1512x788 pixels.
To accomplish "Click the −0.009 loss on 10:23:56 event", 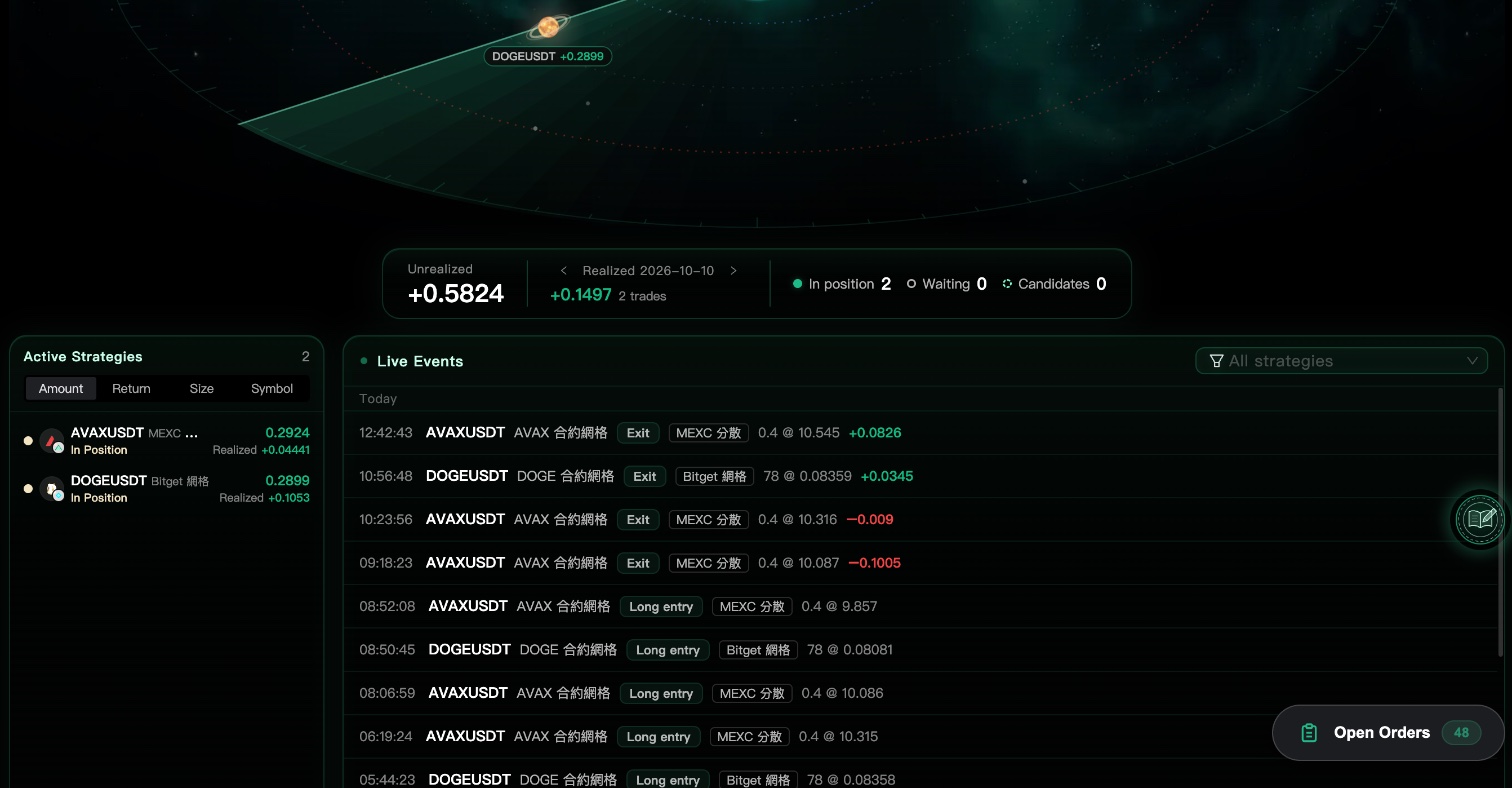I will [x=870, y=520].
